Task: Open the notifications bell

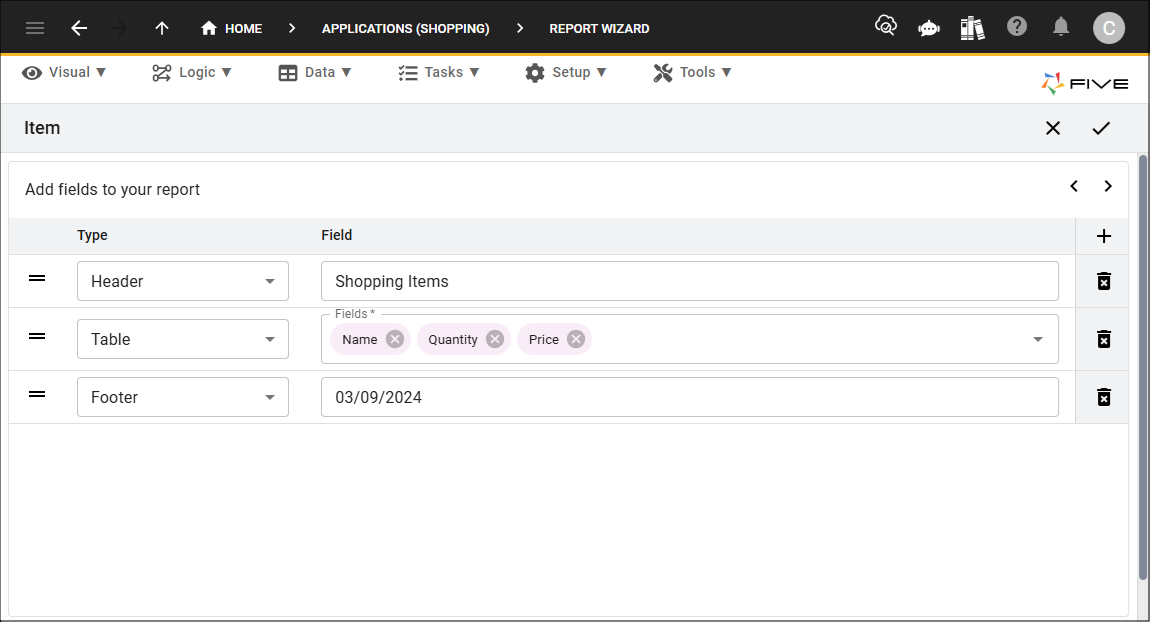Action: coord(1061,28)
